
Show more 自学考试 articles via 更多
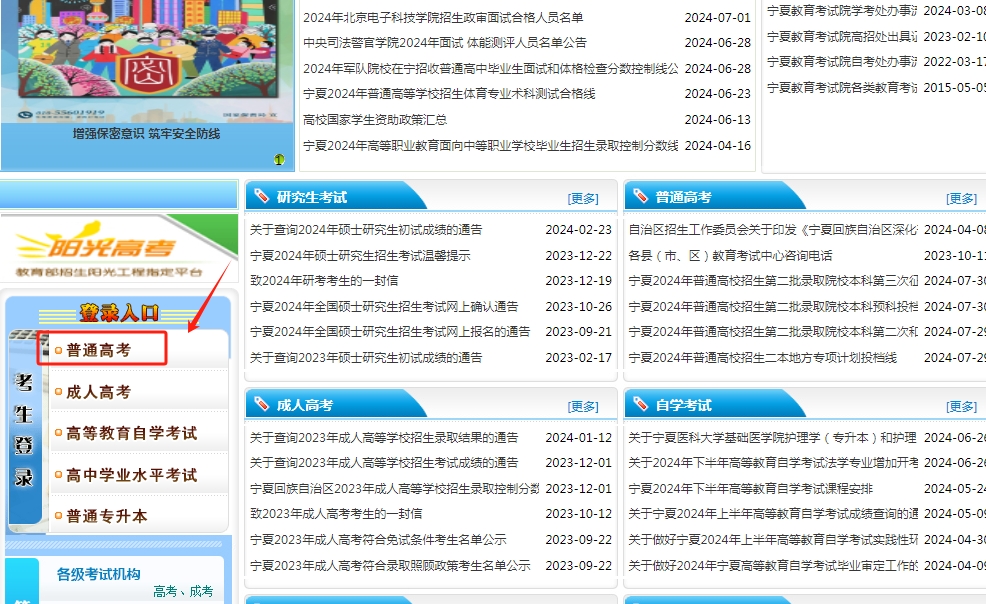coord(961,406)
